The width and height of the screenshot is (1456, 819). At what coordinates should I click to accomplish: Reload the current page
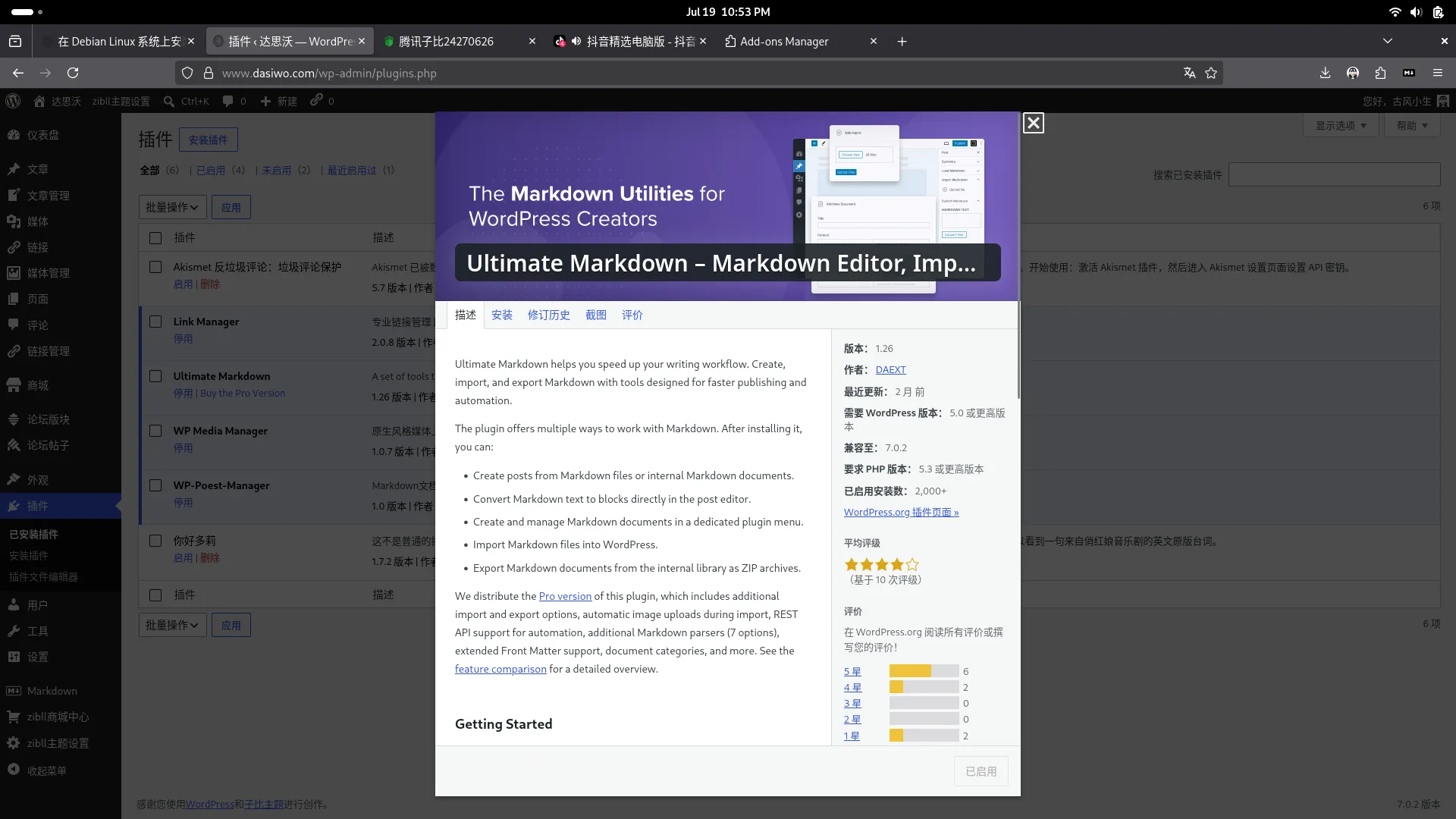pyautogui.click(x=73, y=73)
